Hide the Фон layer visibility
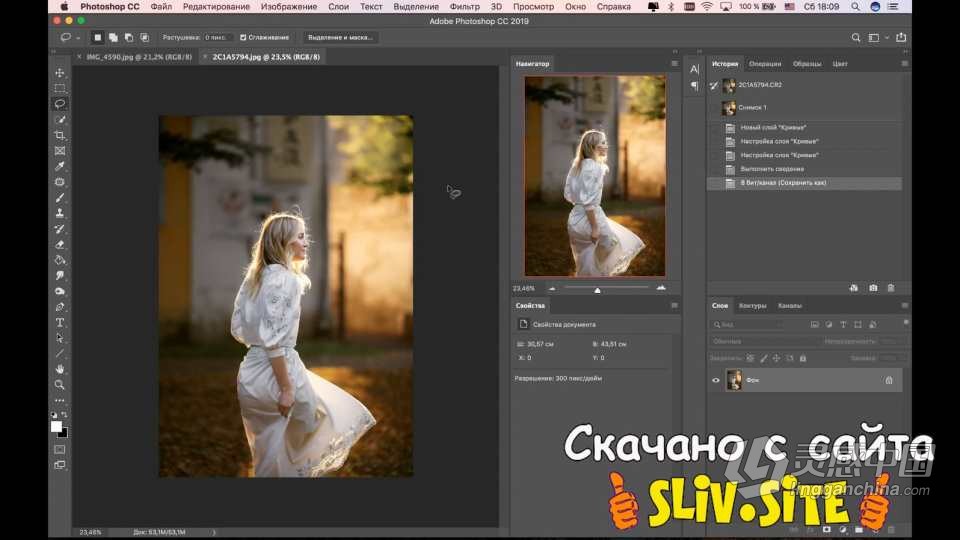The image size is (960, 540). 716,380
